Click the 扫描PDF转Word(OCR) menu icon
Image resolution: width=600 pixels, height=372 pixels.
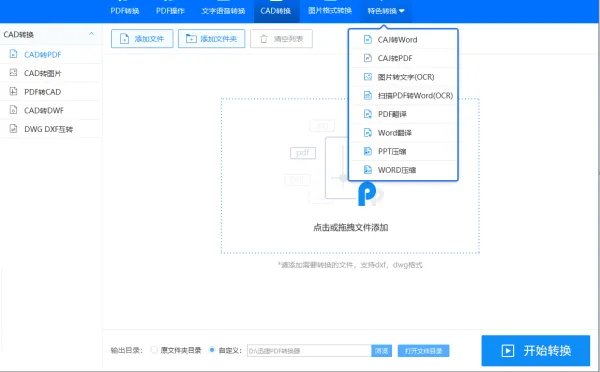pos(367,95)
